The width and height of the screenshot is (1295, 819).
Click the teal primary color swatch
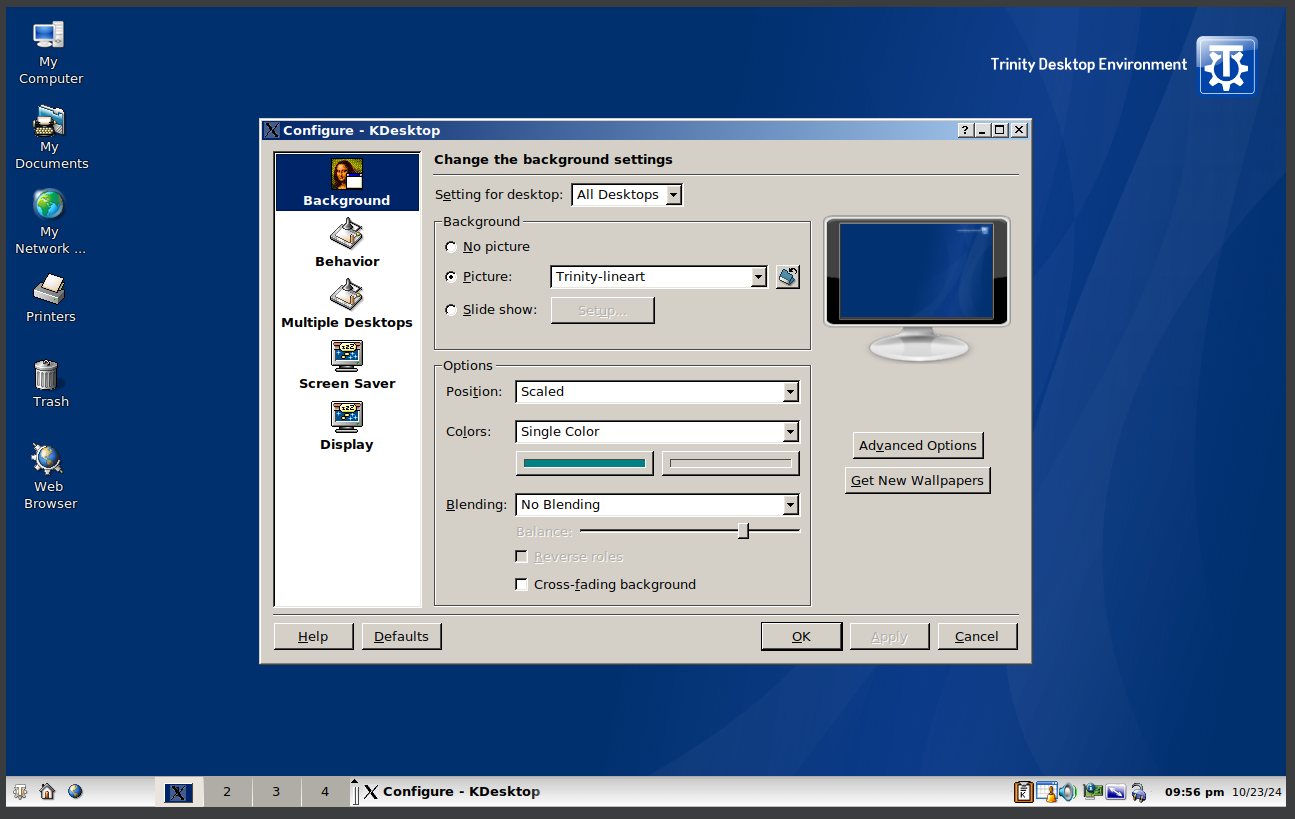point(584,463)
